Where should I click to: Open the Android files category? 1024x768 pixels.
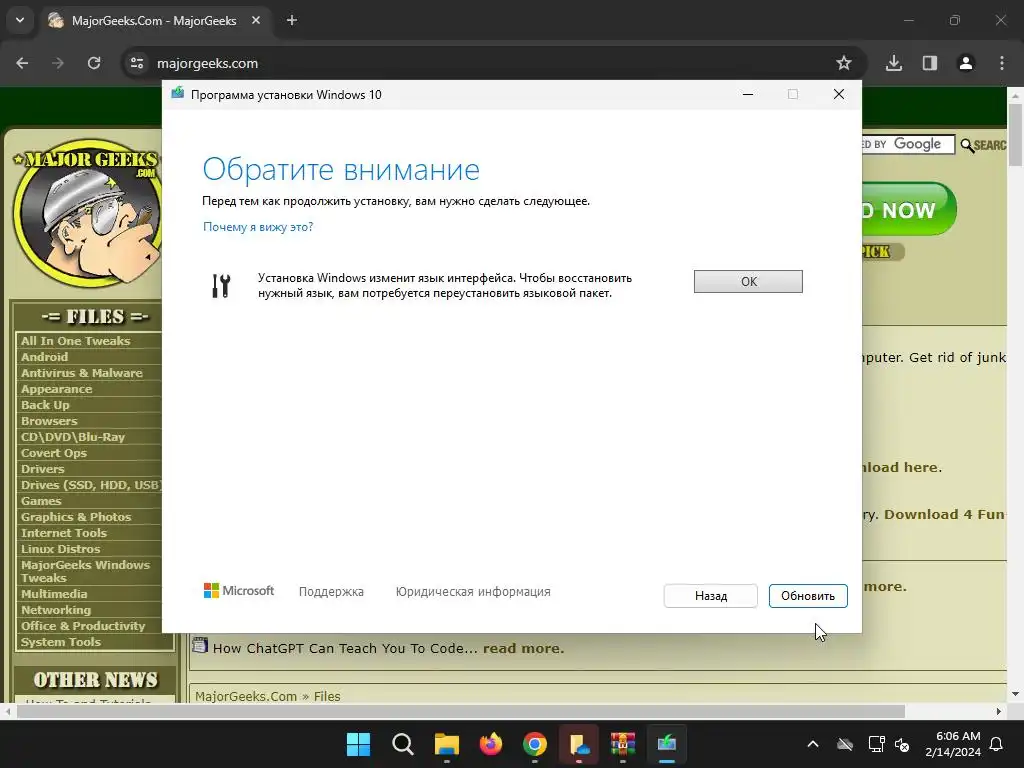click(x=44, y=357)
